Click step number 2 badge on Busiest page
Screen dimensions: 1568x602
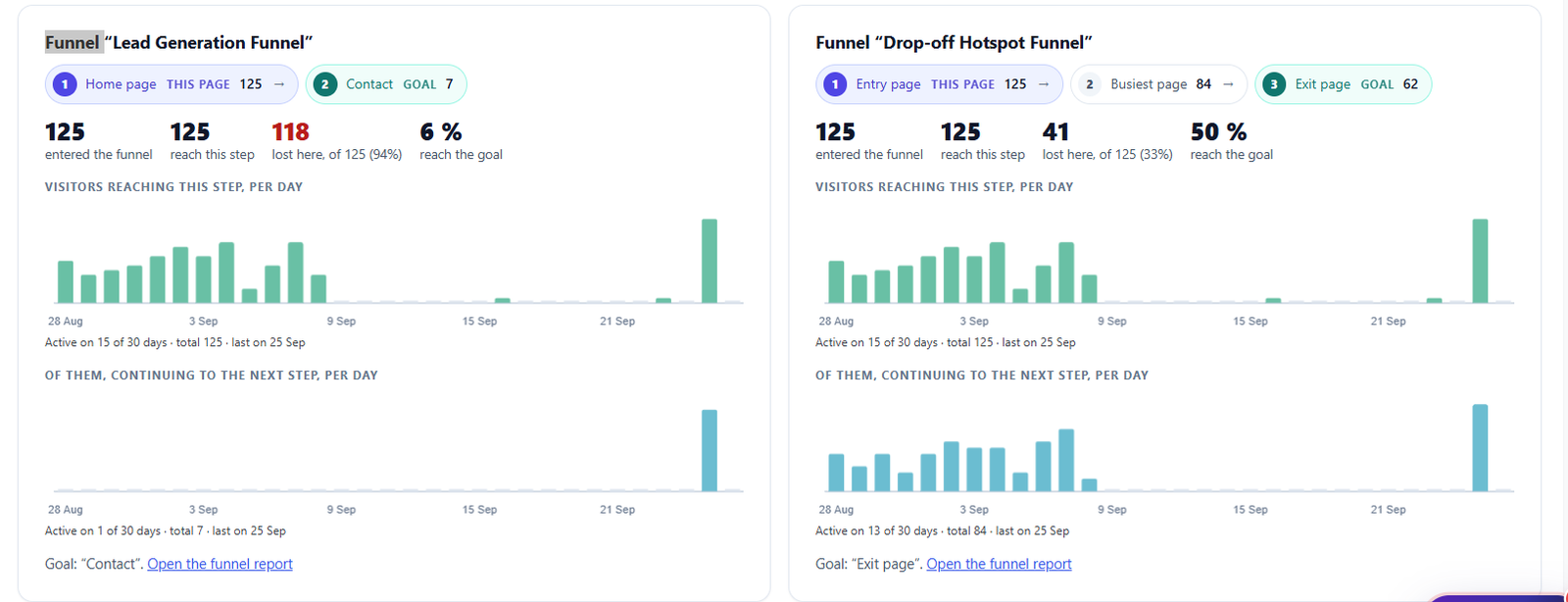(1090, 84)
